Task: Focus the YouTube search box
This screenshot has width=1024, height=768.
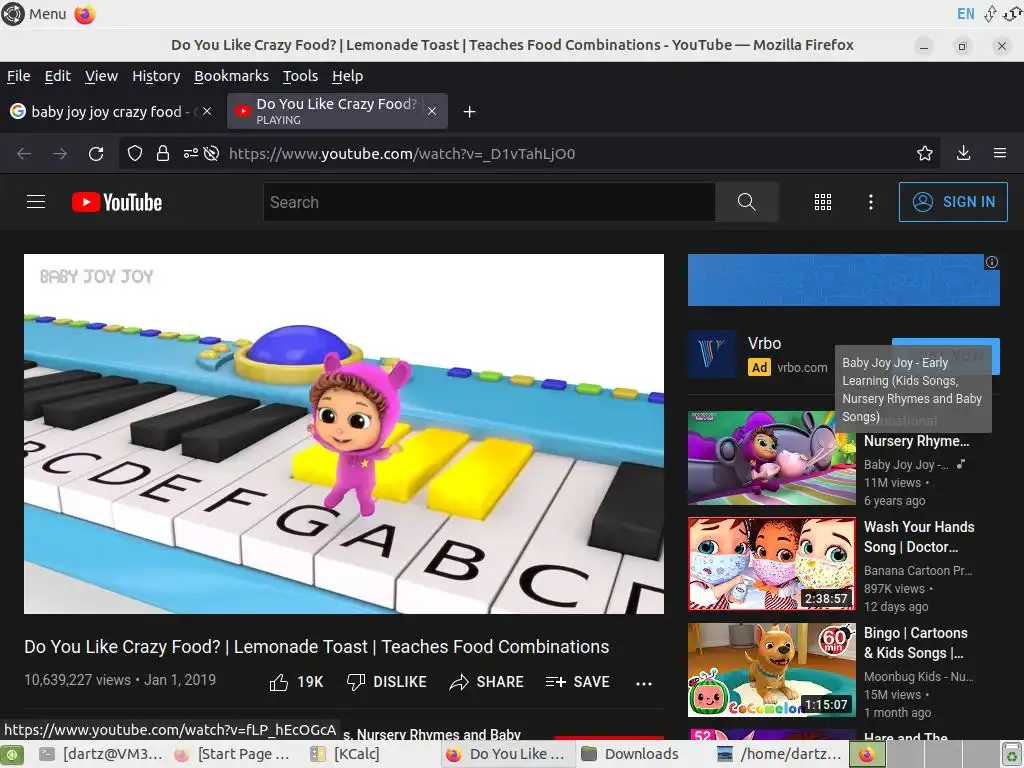Action: [489, 202]
